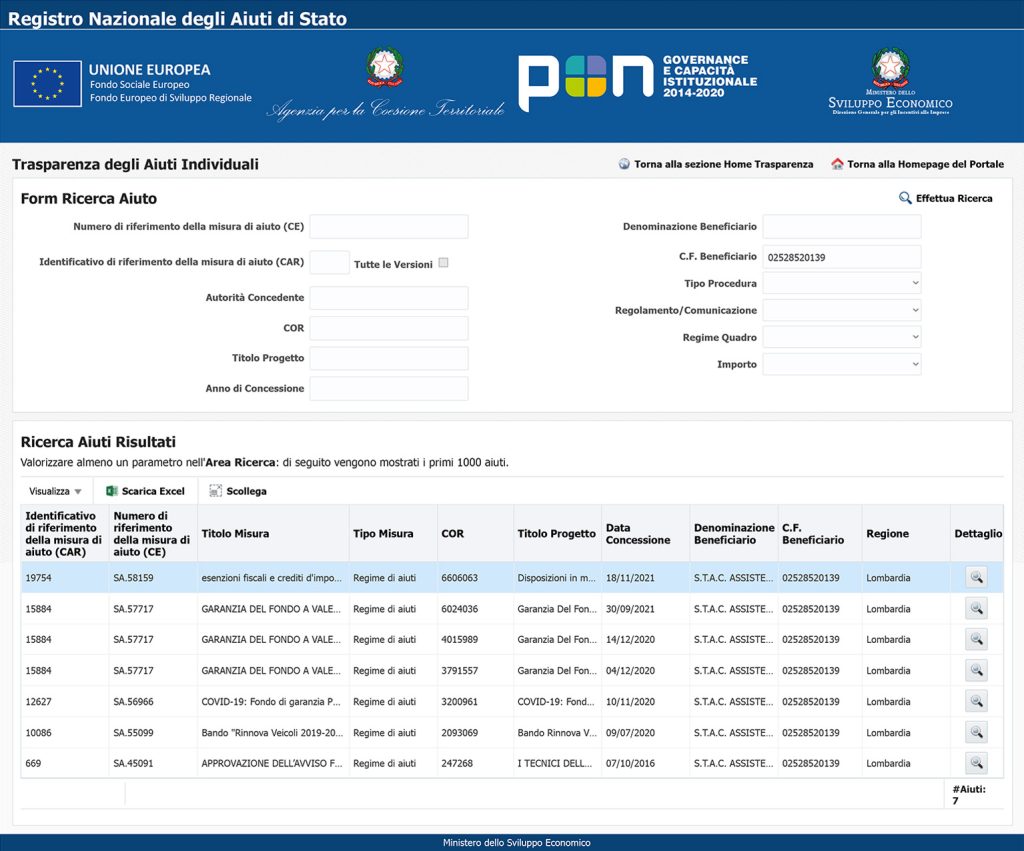Click the Scollega detach icon
This screenshot has height=851, width=1024.
point(216,491)
